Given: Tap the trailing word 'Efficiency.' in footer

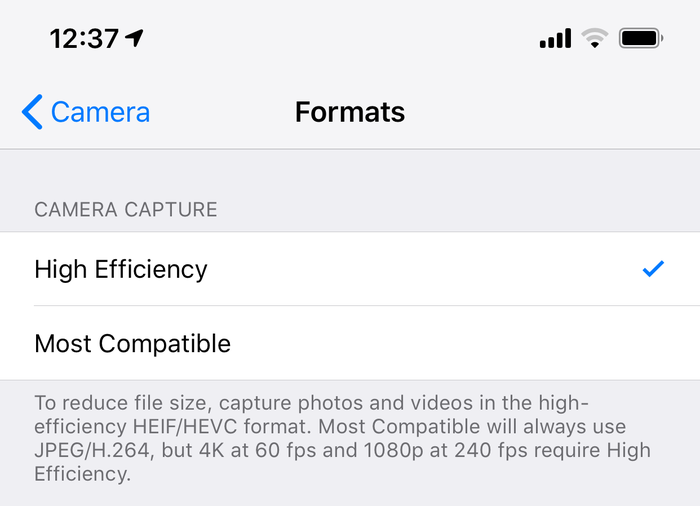Looking at the screenshot, I should point(83,473).
